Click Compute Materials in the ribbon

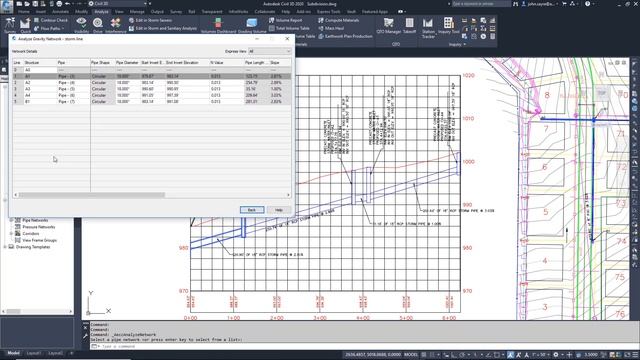[x=339, y=20]
